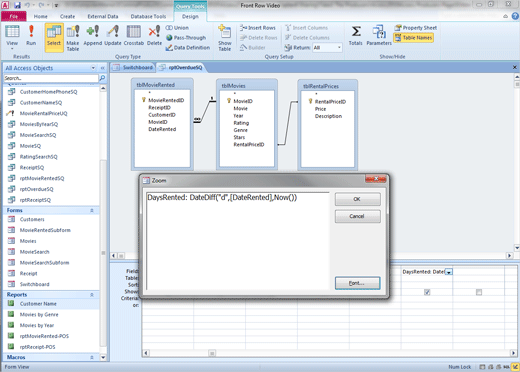Choose the Append query type
Image resolution: width=520 pixels, height=372 pixels.
[92, 35]
